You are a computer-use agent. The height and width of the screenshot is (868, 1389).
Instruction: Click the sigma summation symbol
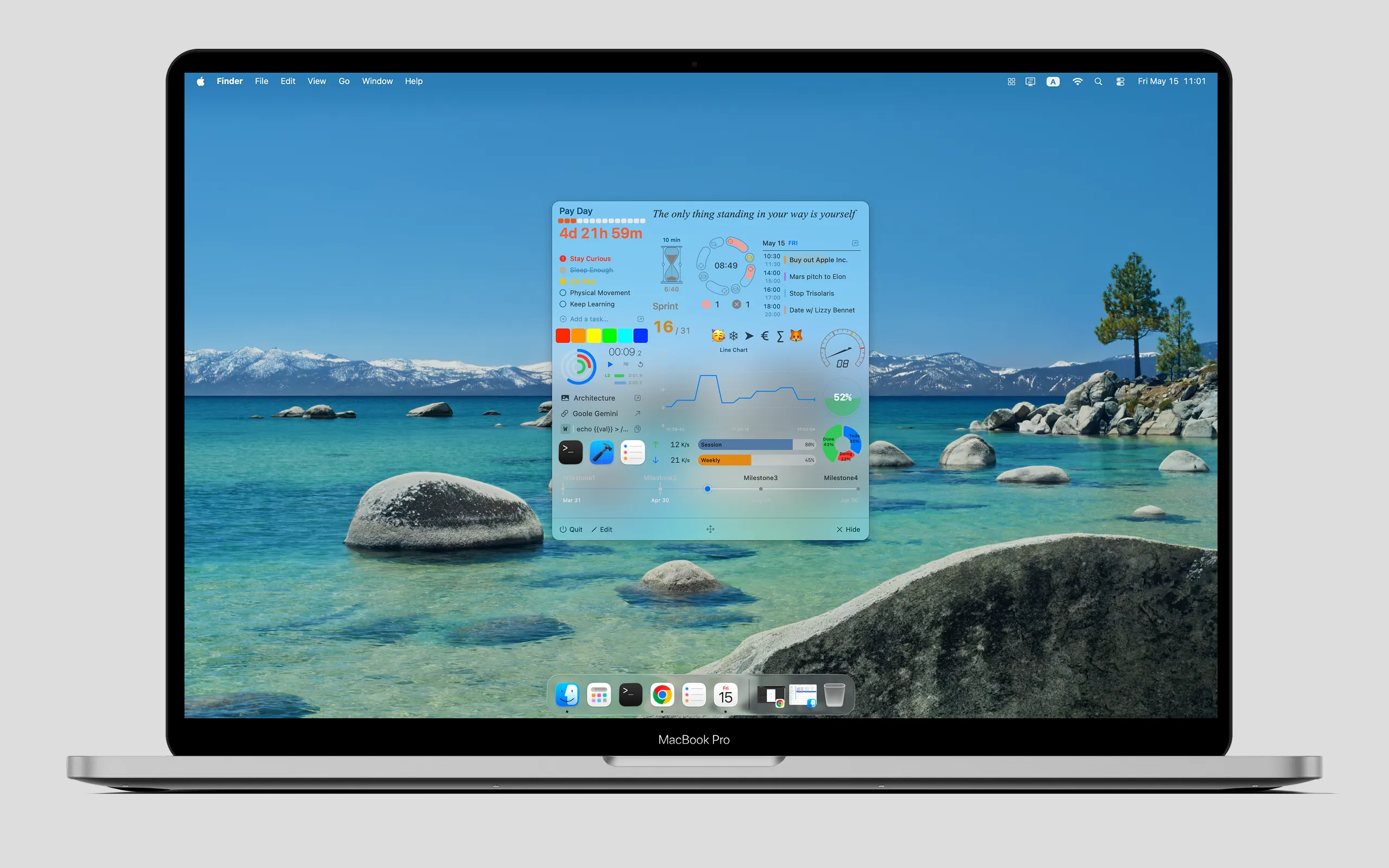780,336
